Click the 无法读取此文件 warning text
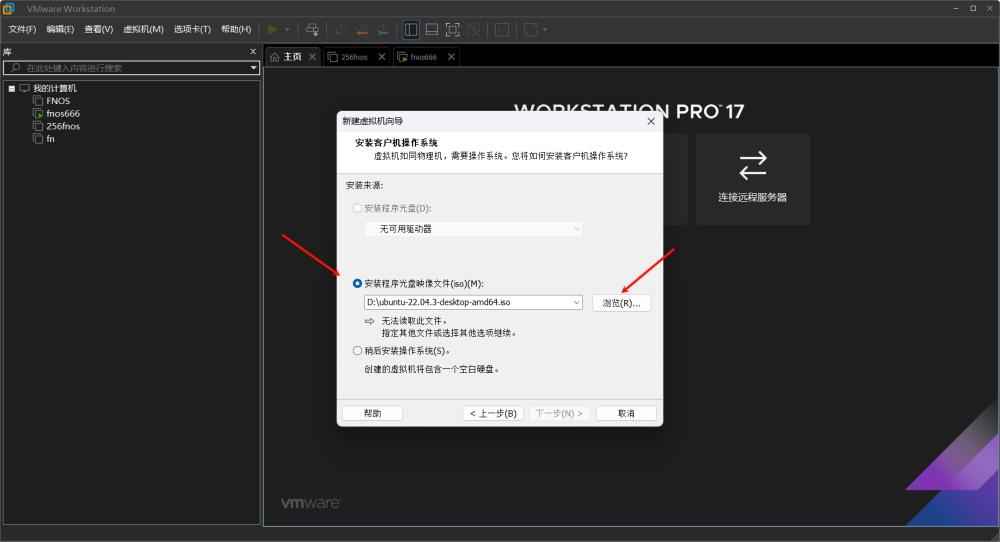This screenshot has height=542, width=1000. pos(415,321)
